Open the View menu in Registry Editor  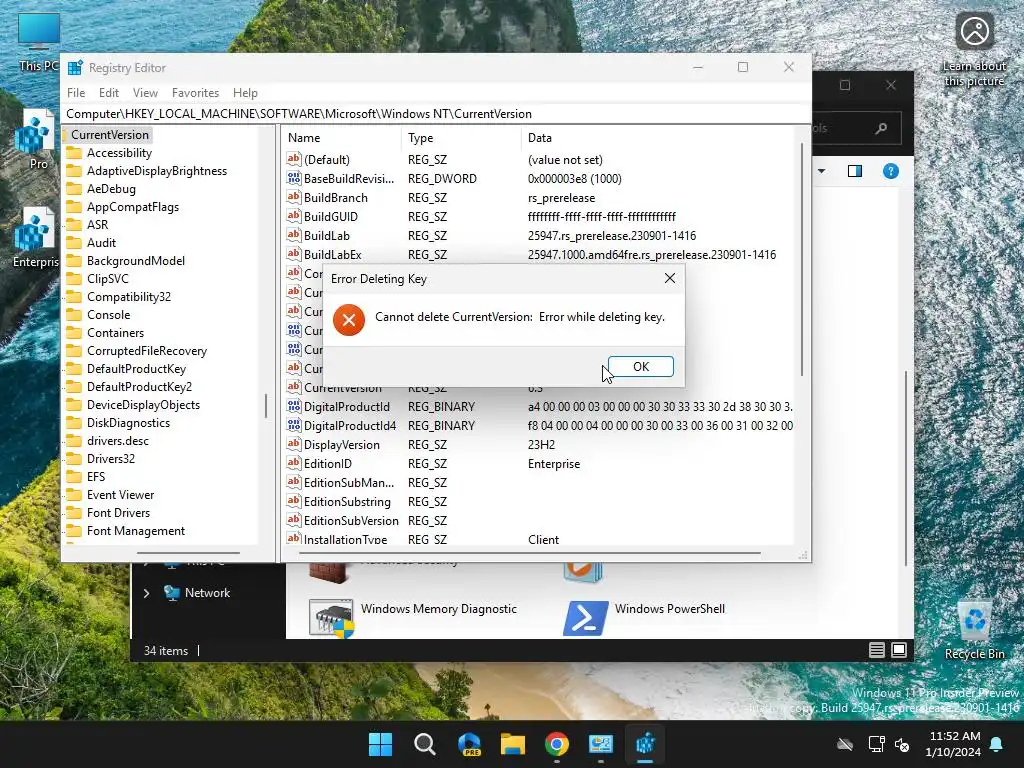[145, 93]
